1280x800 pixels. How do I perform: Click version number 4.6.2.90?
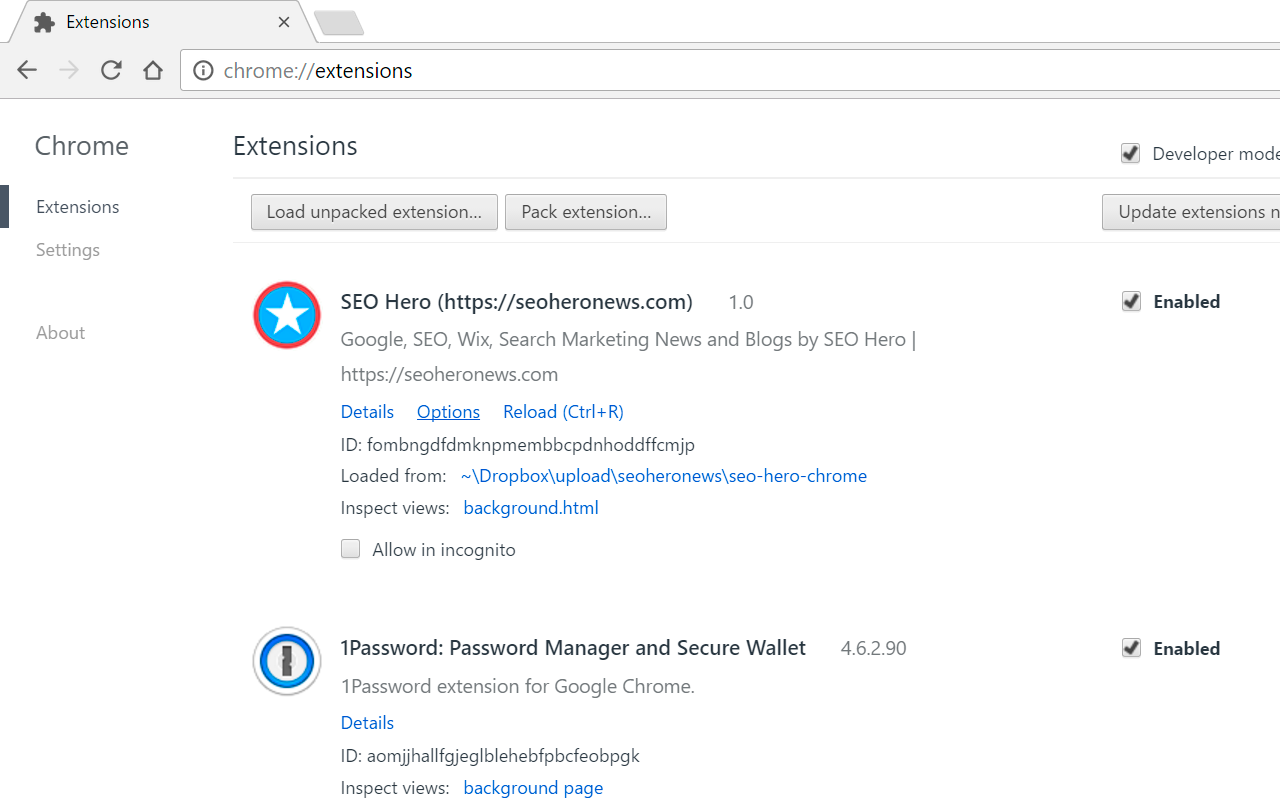pos(873,648)
